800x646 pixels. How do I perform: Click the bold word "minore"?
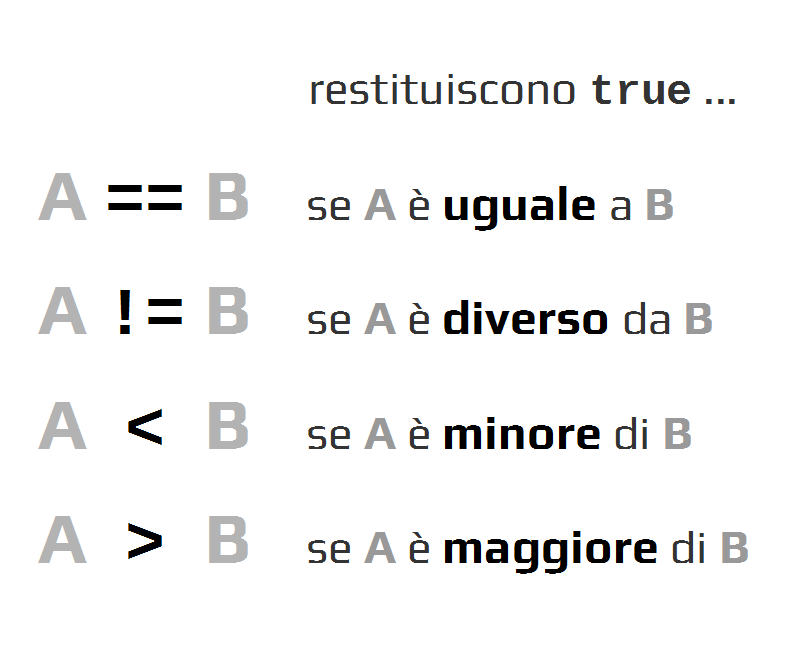click(x=521, y=435)
